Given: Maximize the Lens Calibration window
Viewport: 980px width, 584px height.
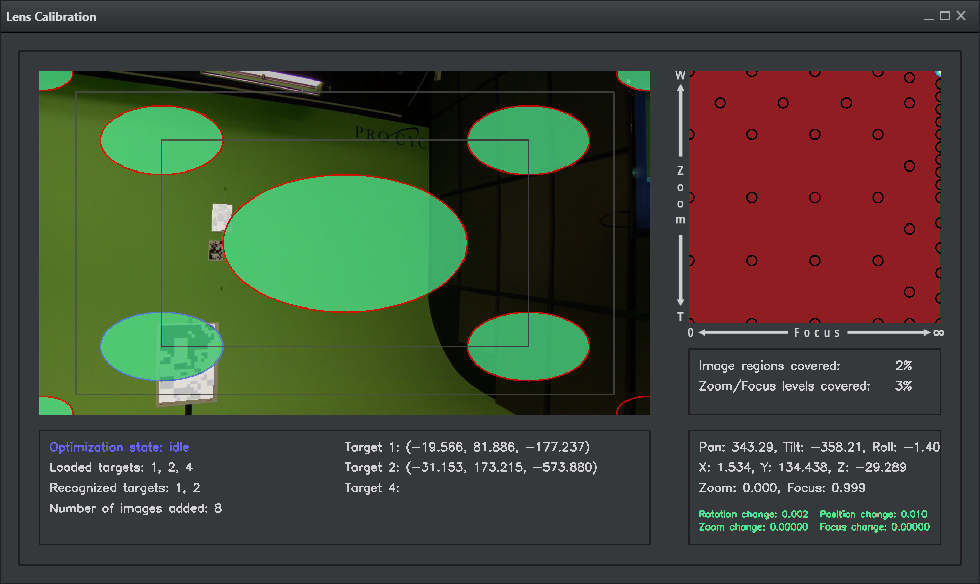Looking at the screenshot, I should point(945,16).
